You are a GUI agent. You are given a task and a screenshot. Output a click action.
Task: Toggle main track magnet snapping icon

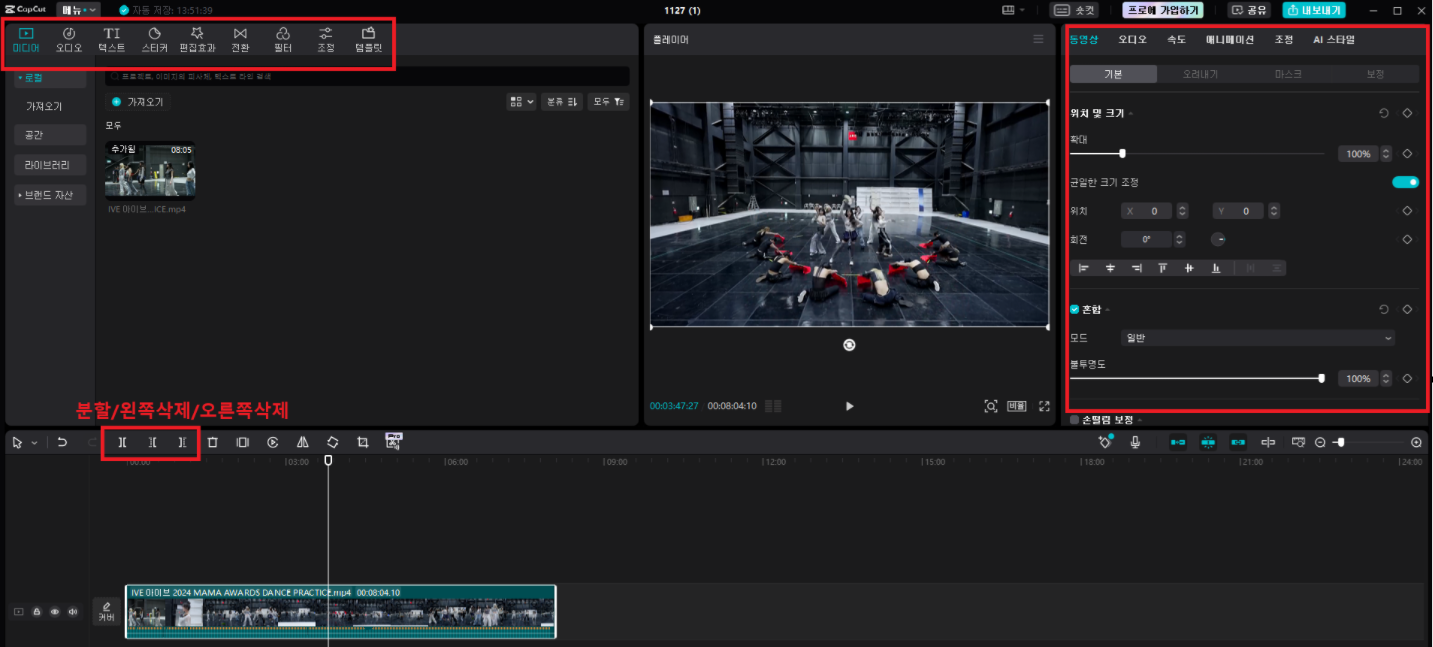(1178, 441)
